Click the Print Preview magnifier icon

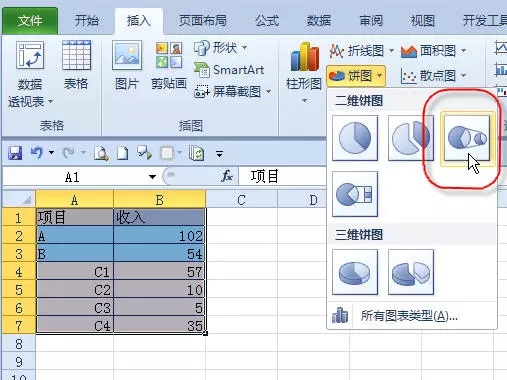pos(101,153)
